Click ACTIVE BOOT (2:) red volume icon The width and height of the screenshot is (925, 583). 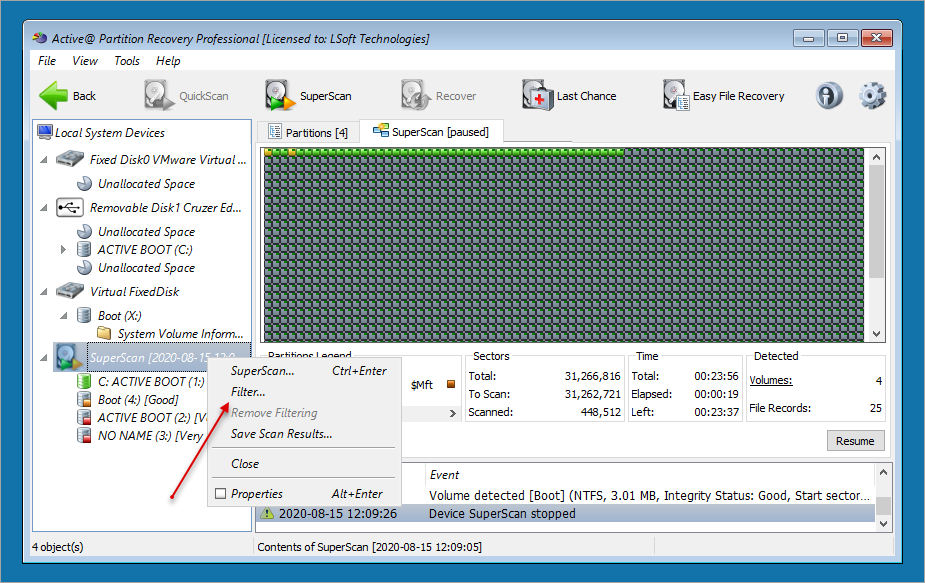point(84,417)
